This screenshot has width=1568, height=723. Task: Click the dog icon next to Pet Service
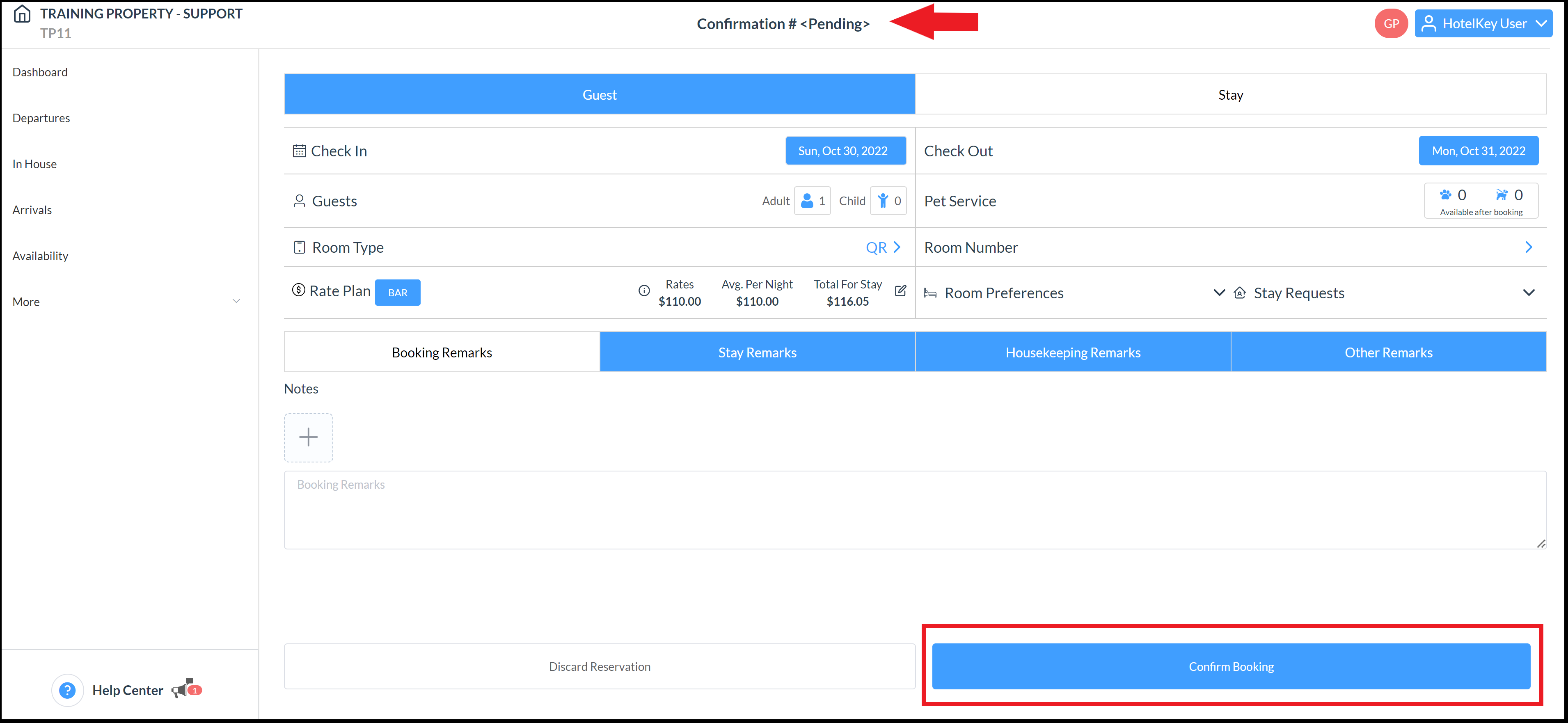coord(1500,195)
